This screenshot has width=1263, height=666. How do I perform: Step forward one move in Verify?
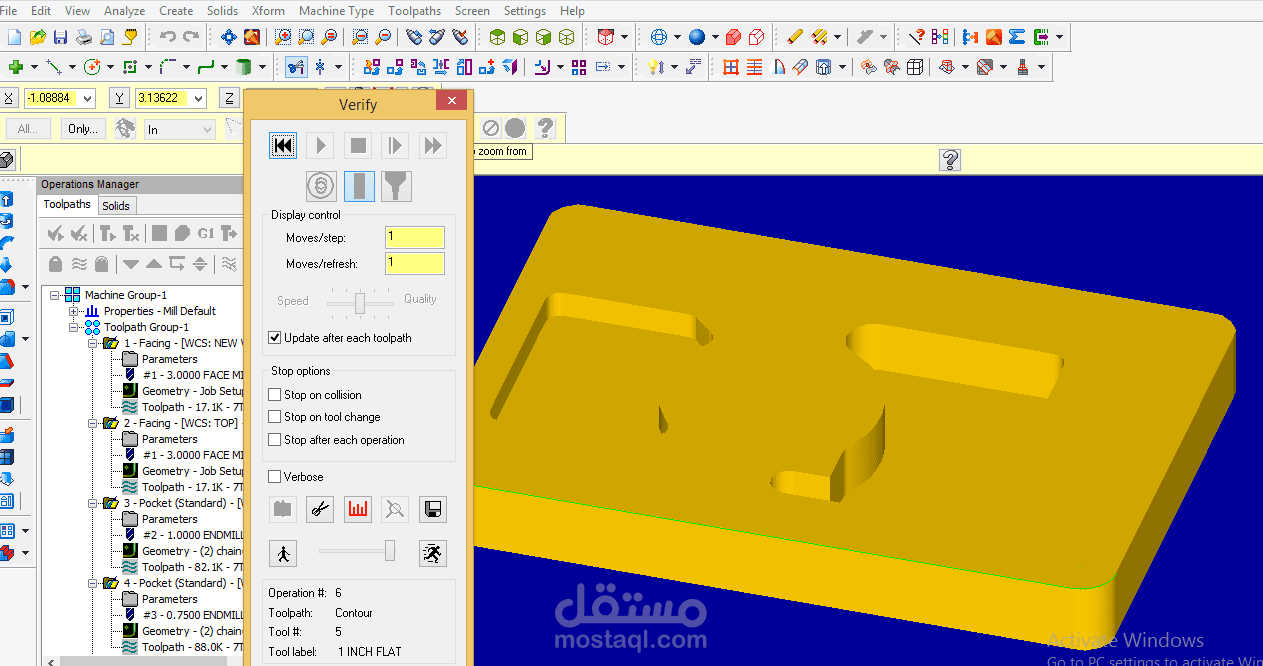[x=395, y=146]
